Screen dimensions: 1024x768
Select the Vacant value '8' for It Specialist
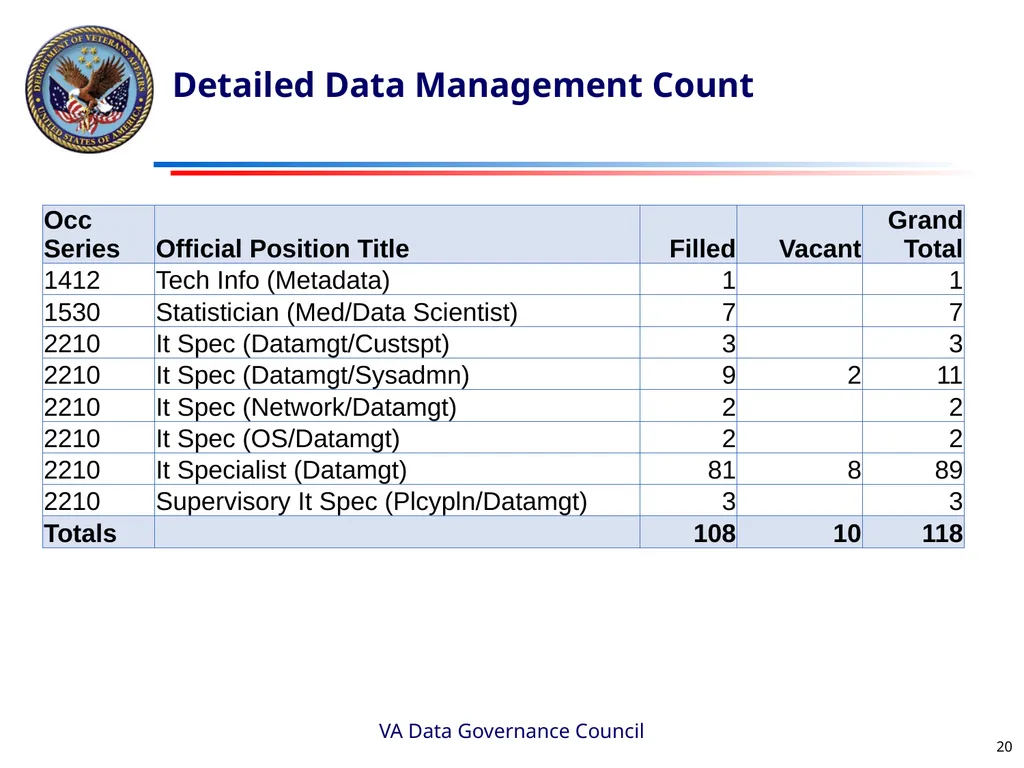[x=799, y=469]
